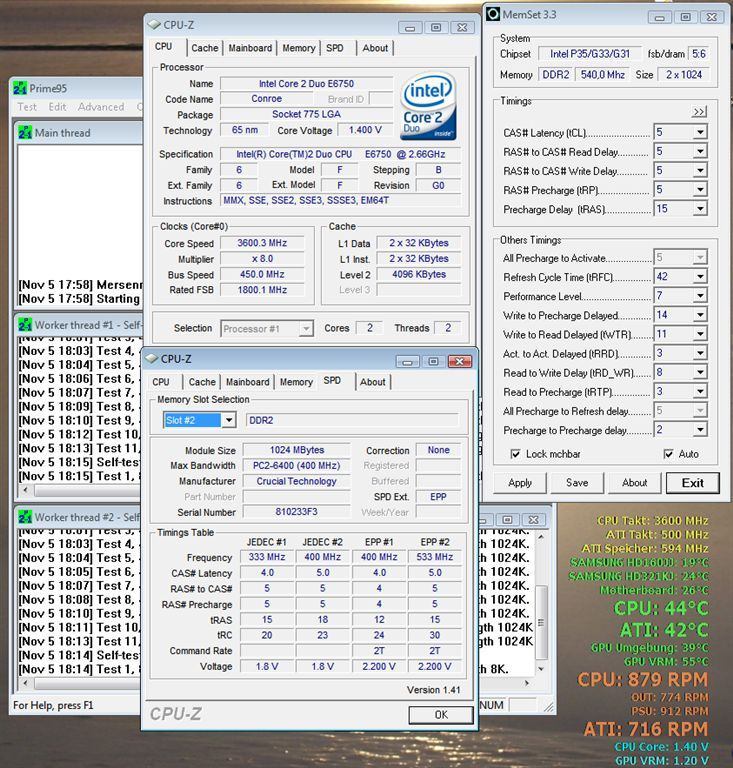Close the MemSet 3.3 window
733x768 pixels.
pos(711,17)
